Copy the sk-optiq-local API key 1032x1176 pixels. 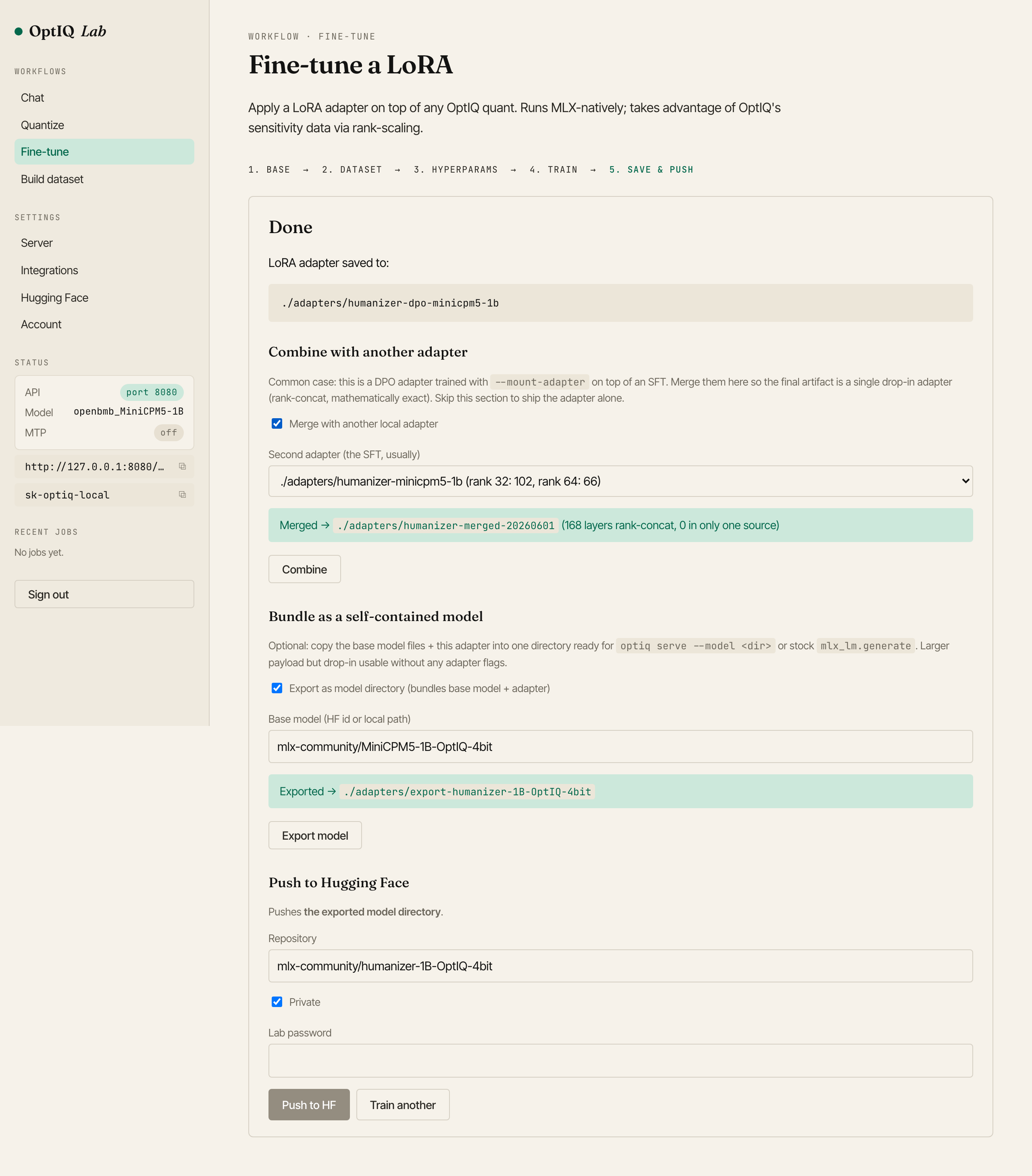182,495
